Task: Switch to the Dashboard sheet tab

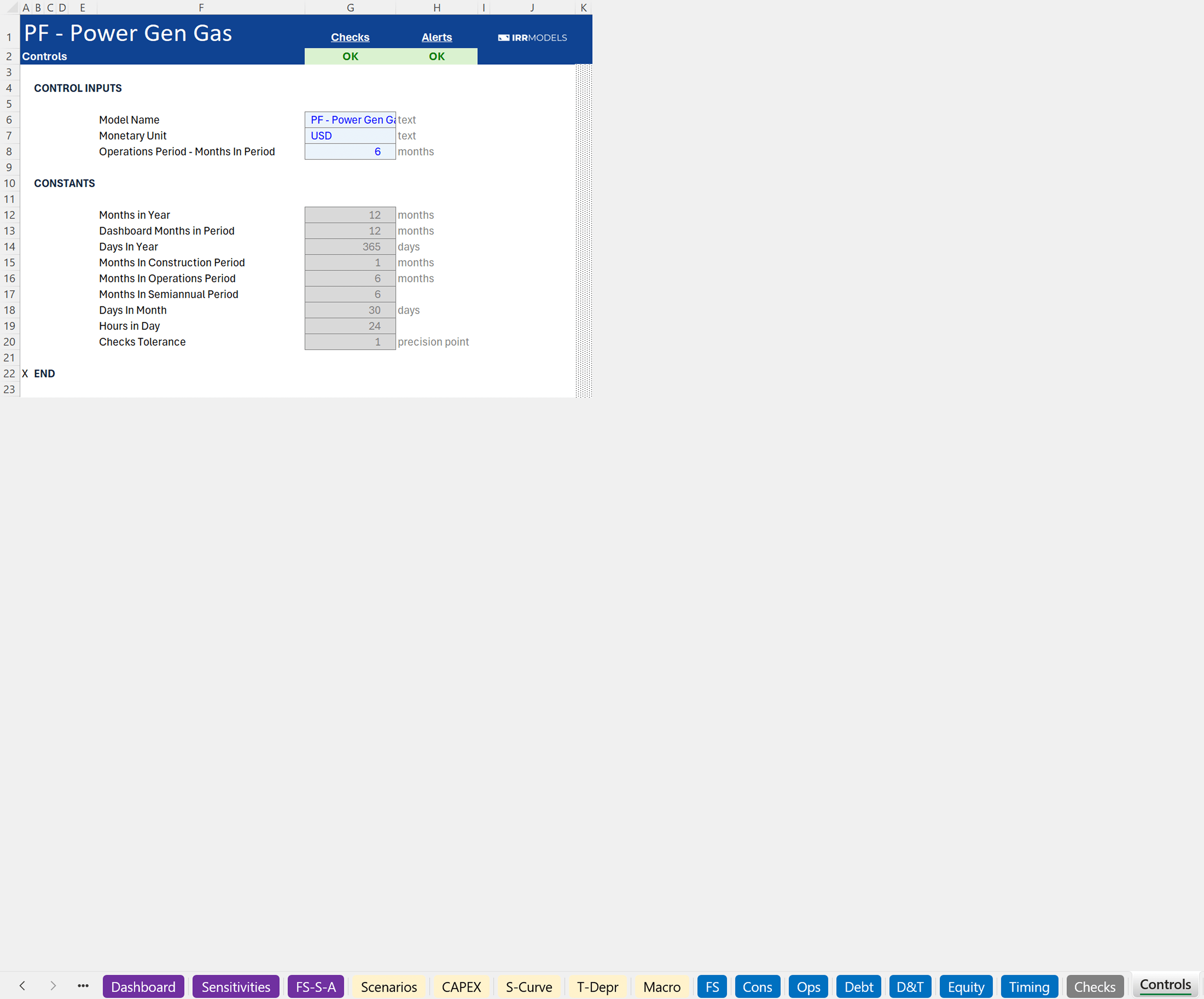Action: (x=143, y=986)
